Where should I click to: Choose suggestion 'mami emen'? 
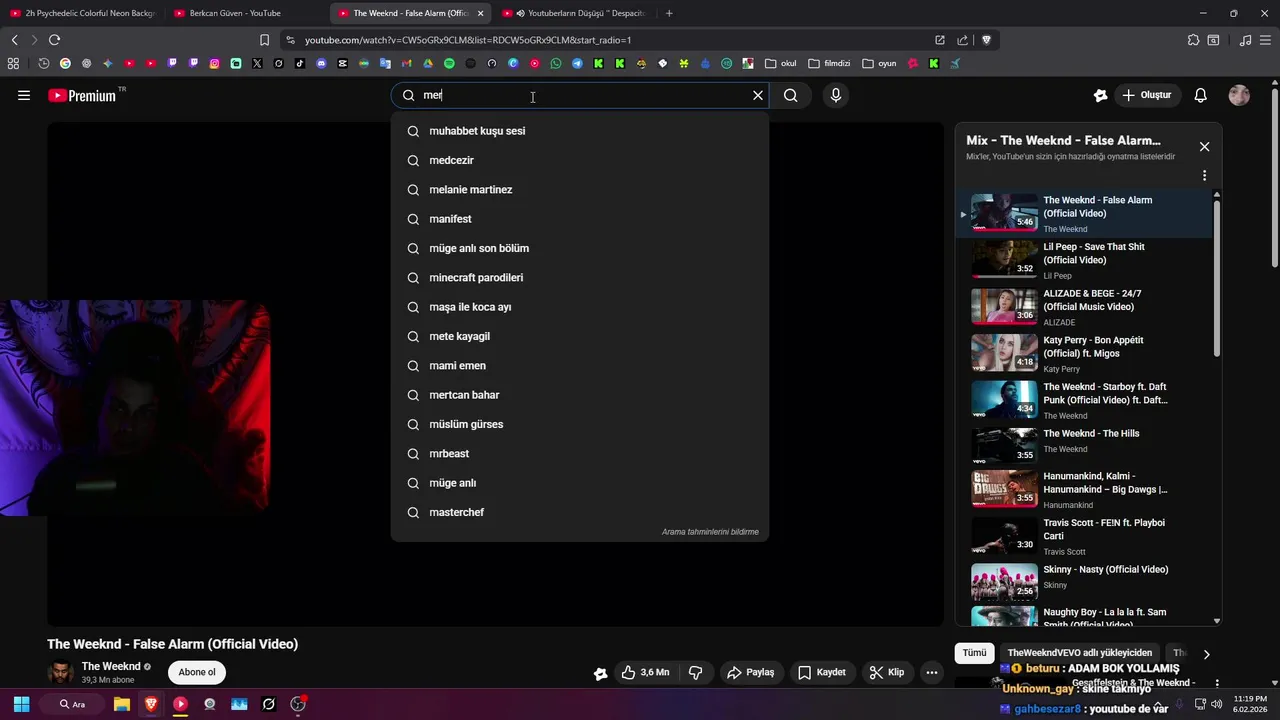click(x=580, y=366)
